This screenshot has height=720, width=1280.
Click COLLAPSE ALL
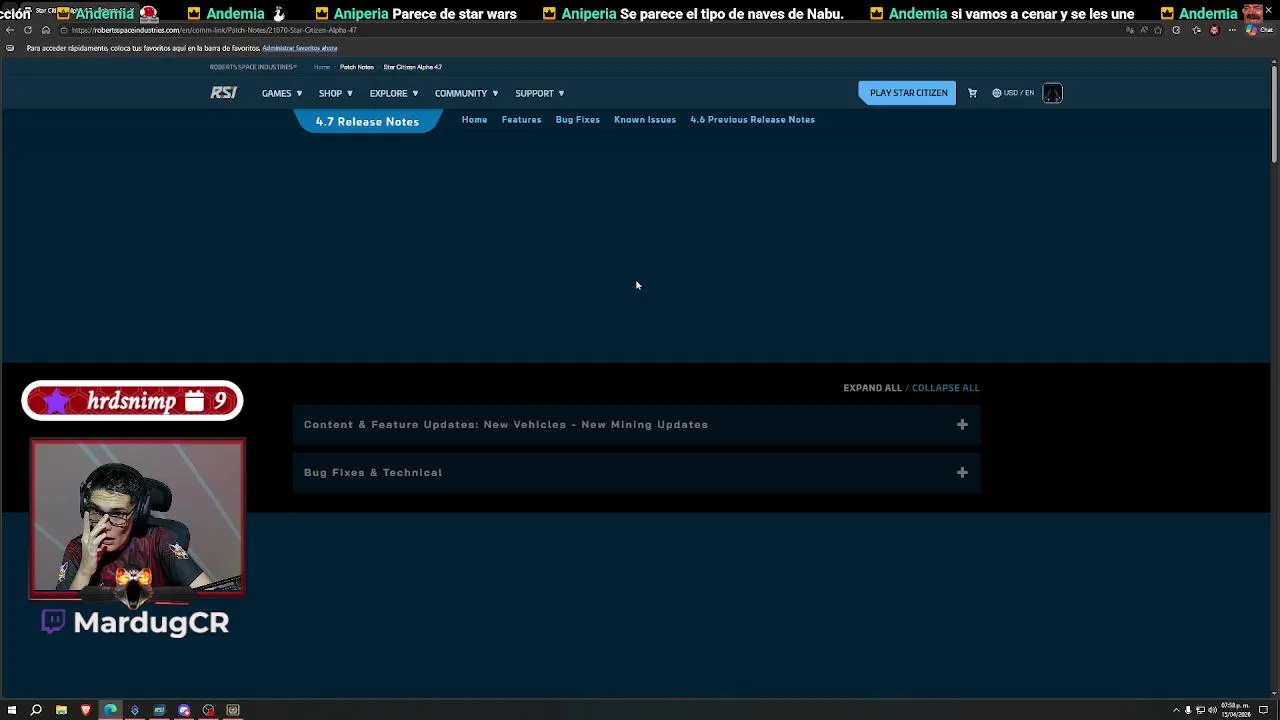(945, 388)
